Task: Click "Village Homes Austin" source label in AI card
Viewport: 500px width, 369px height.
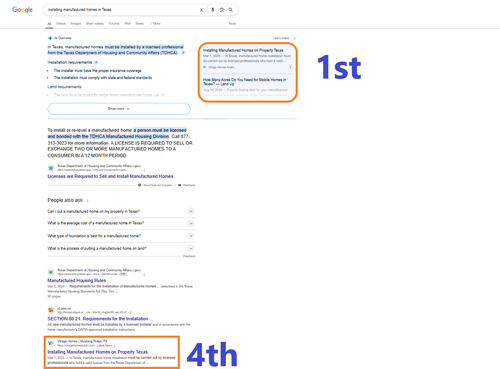Action: point(221,67)
